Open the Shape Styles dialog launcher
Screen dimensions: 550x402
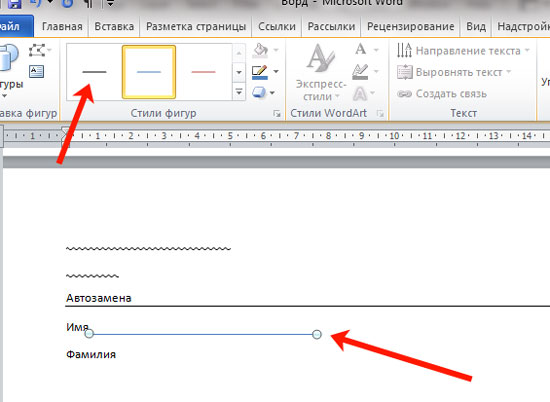click(x=277, y=113)
